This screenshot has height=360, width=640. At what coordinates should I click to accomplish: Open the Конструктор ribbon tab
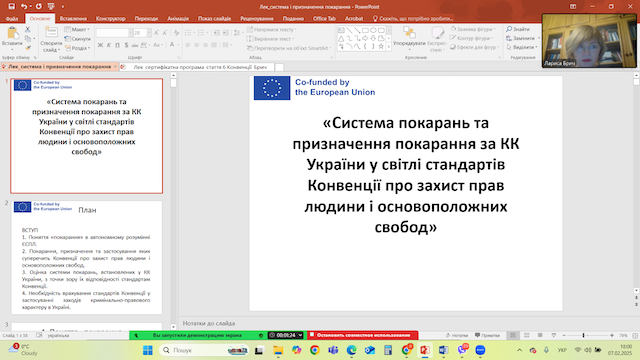click(111, 18)
